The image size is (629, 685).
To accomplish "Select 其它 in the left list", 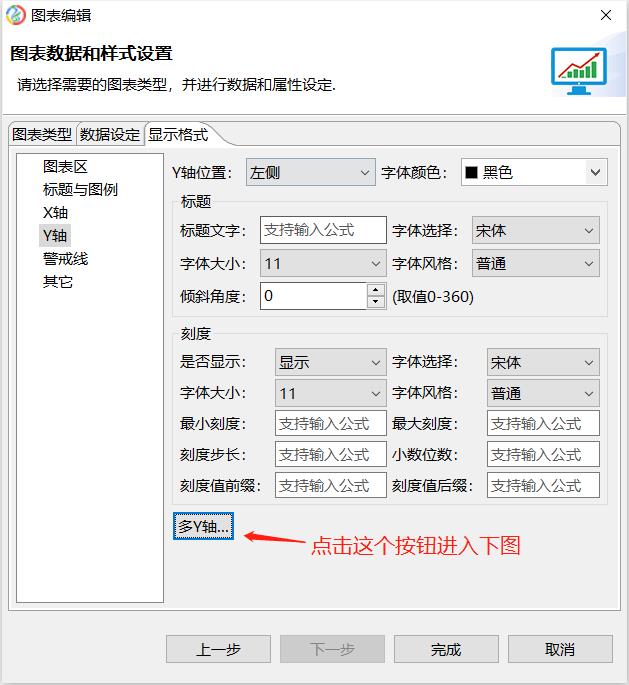I will pyautogui.click(x=58, y=282).
